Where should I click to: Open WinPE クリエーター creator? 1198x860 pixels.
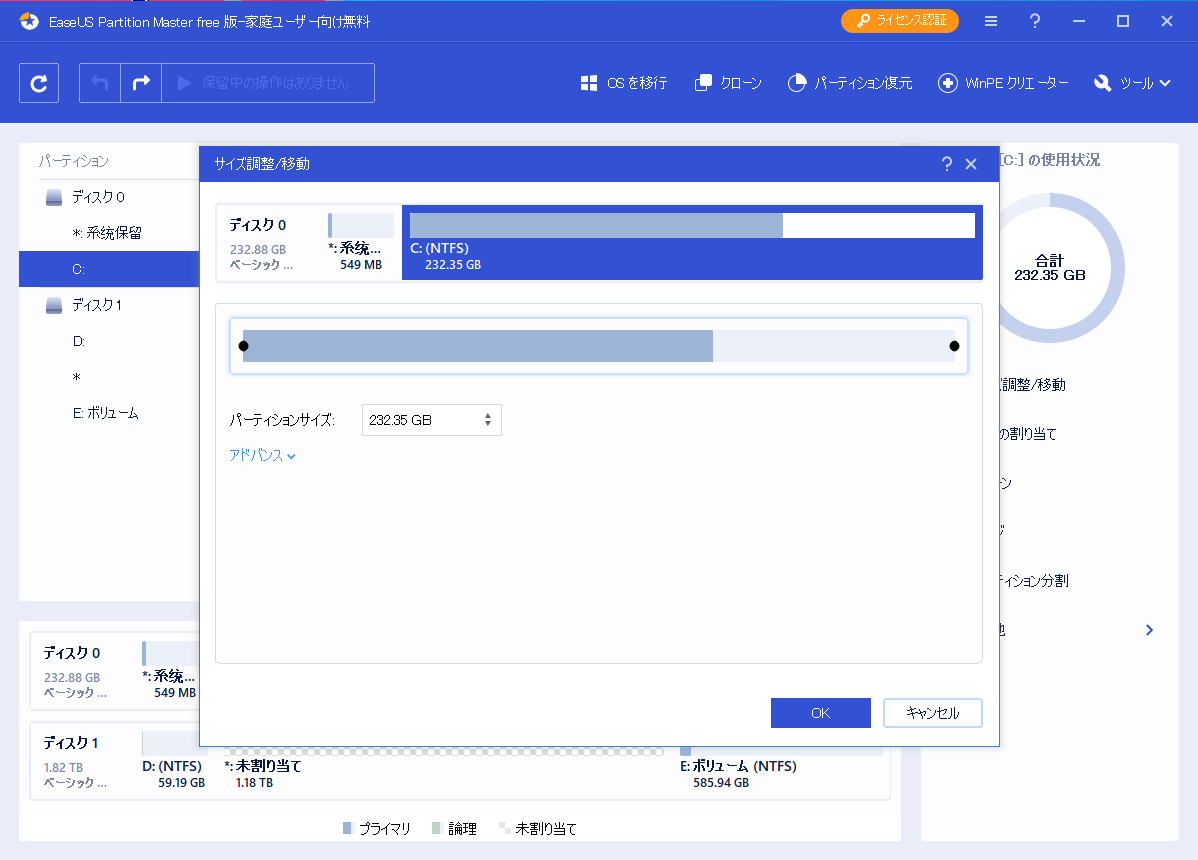pyautogui.click(x=1003, y=83)
